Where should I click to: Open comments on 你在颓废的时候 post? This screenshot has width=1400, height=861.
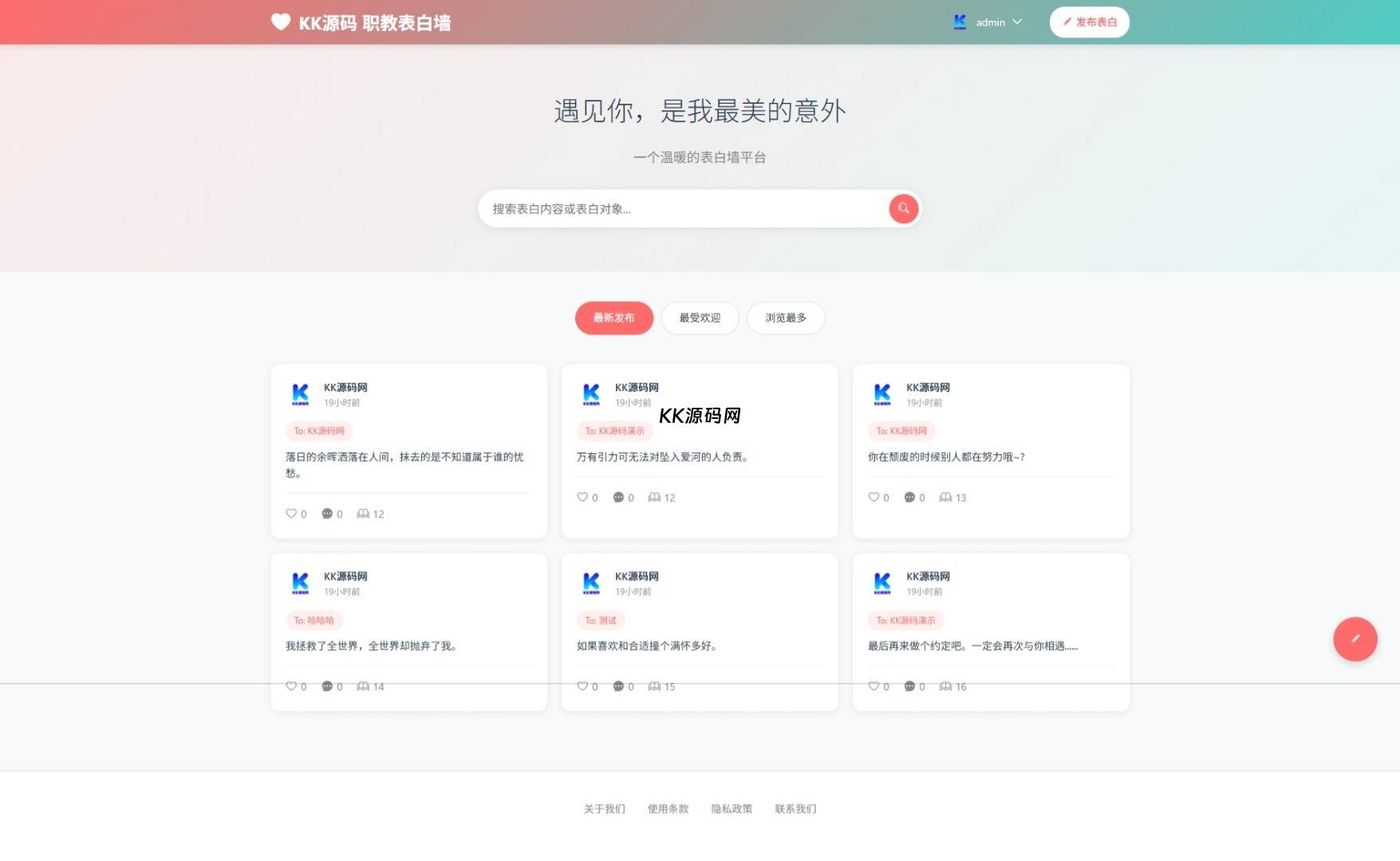(x=909, y=497)
